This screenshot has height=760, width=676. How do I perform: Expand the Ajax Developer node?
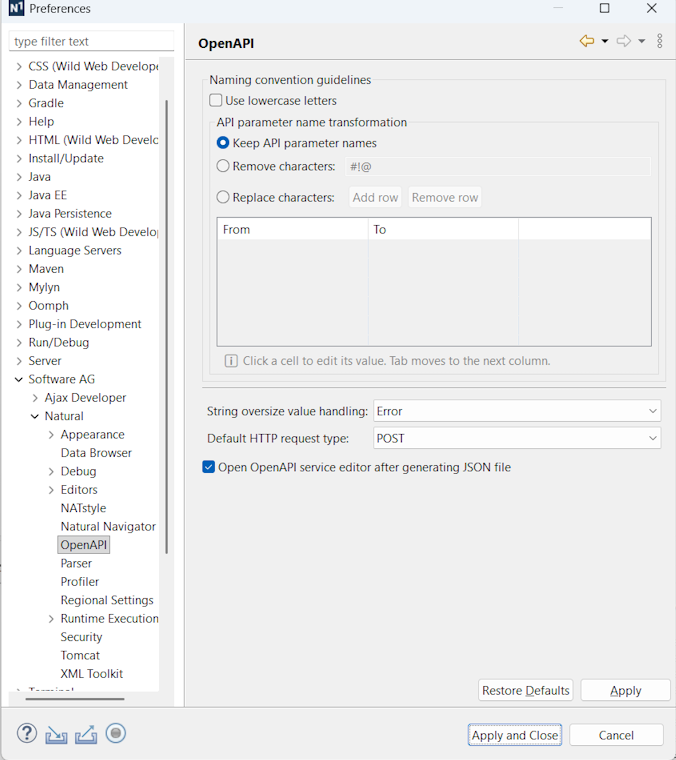click(35, 398)
